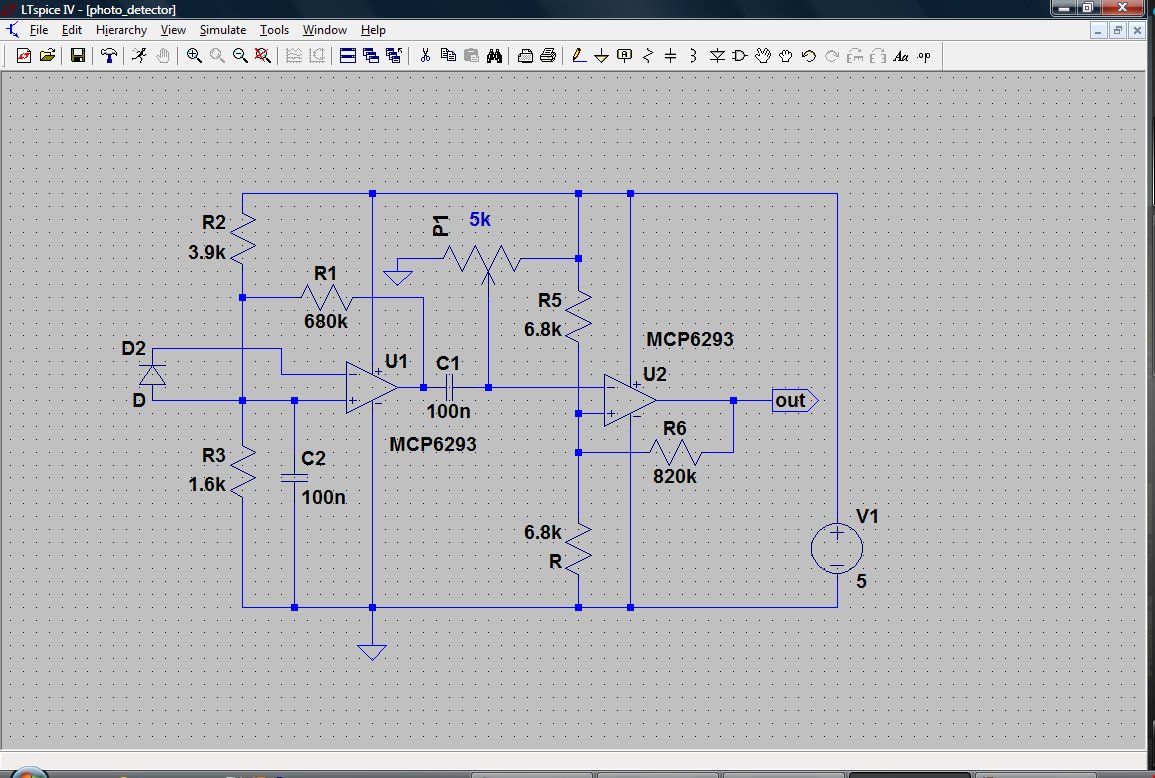Run the simulation (running man icon)
Screen dimensions: 1155x778
click(x=139, y=55)
